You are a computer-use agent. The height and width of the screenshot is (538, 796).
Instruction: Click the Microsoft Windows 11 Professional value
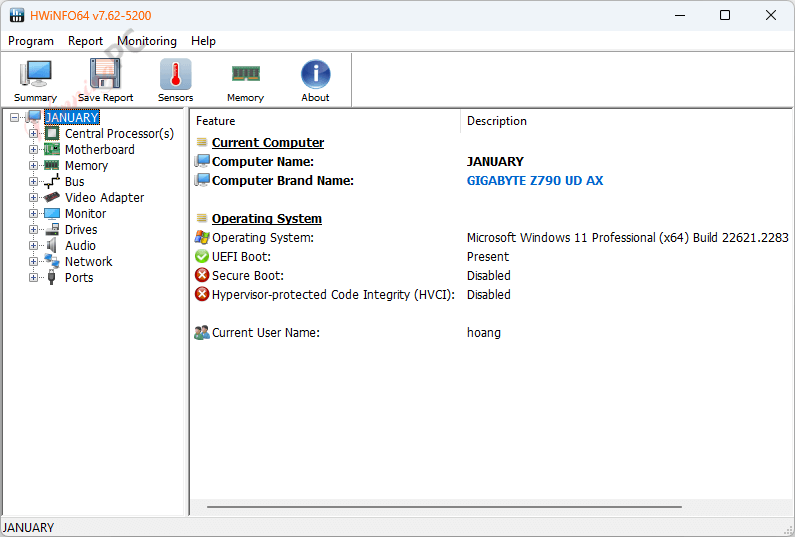point(627,238)
